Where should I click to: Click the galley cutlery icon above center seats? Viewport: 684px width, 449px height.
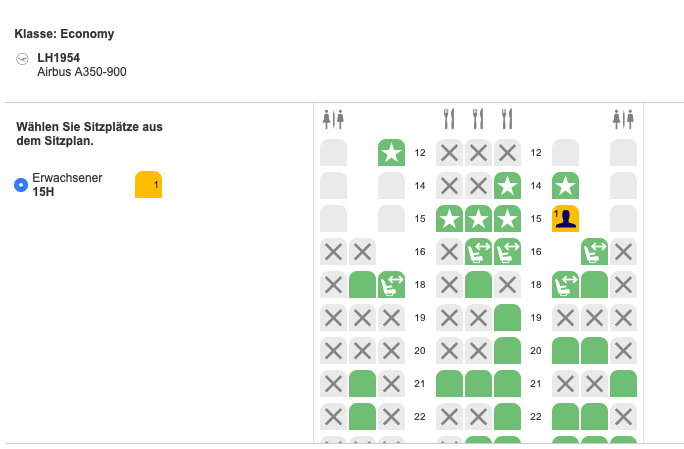[478, 120]
